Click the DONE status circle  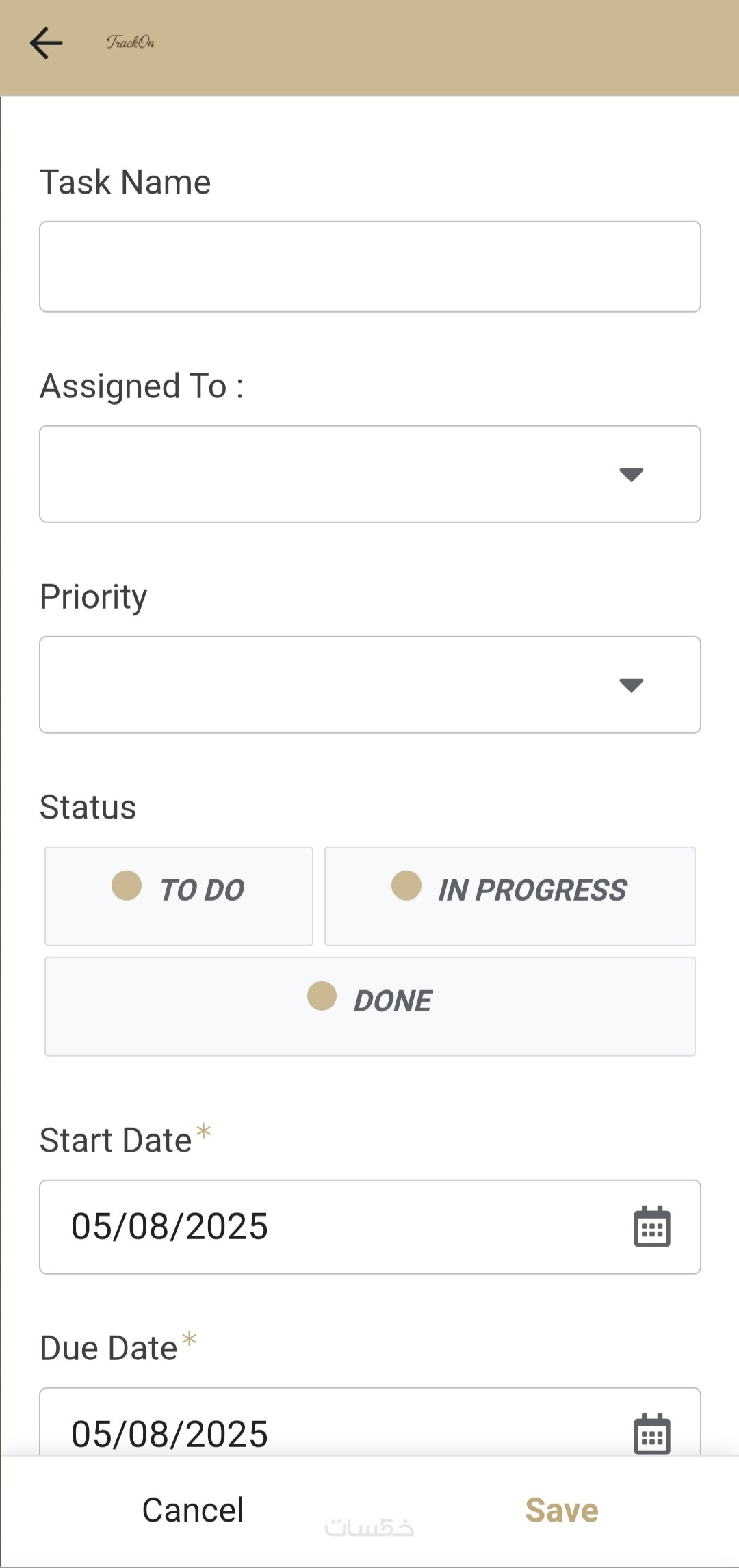(322, 996)
